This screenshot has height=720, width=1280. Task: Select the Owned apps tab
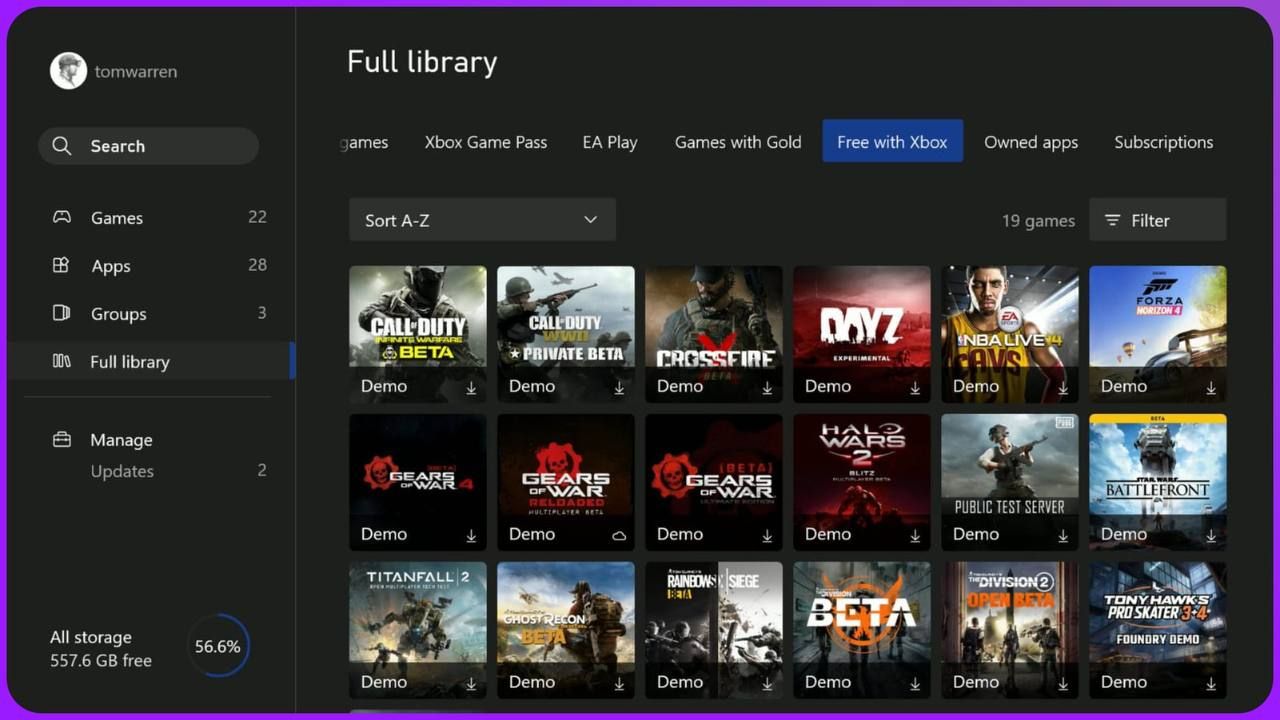click(x=1031, y=141)
